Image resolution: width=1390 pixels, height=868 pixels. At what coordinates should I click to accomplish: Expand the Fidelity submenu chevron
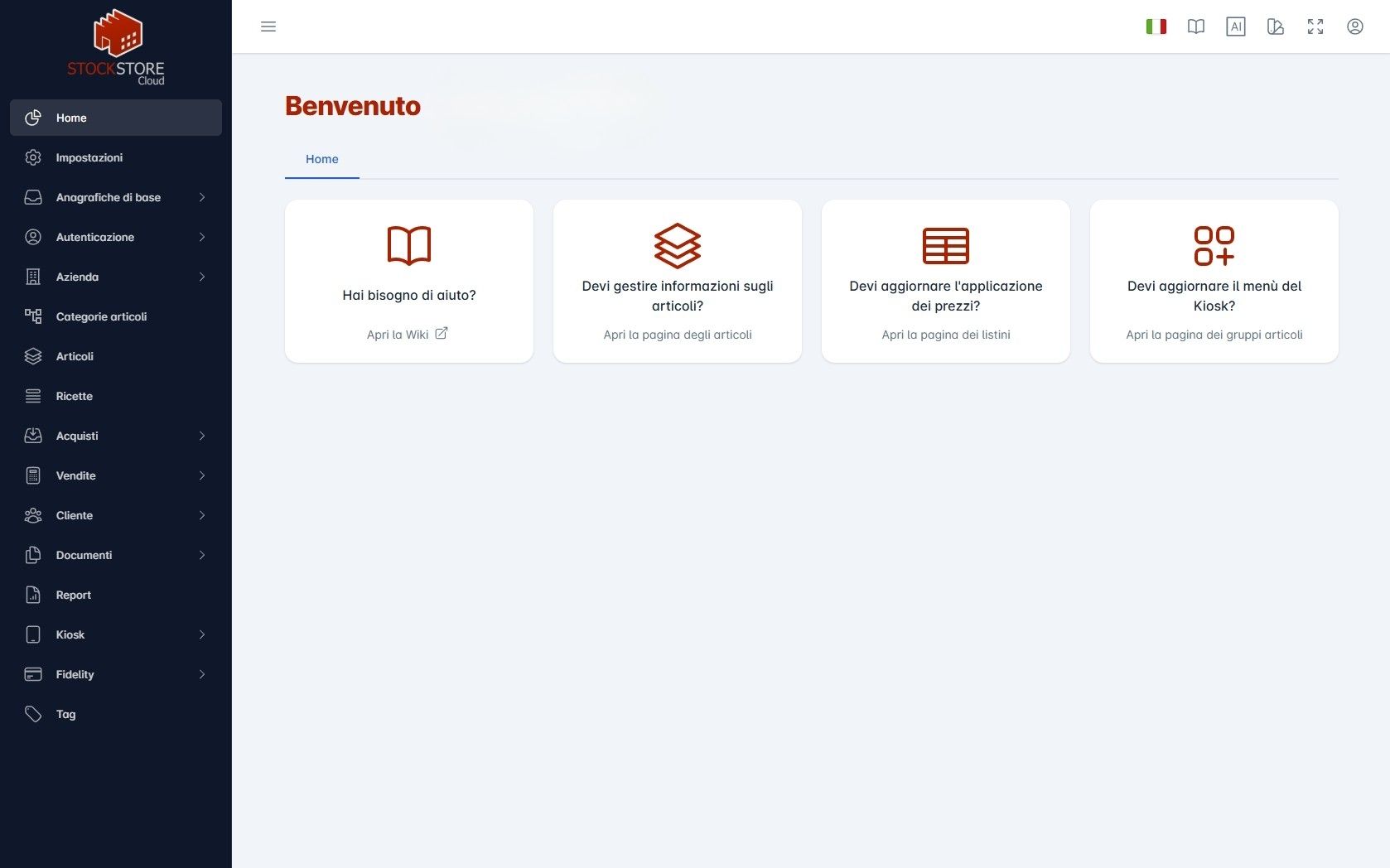(202, 674)
